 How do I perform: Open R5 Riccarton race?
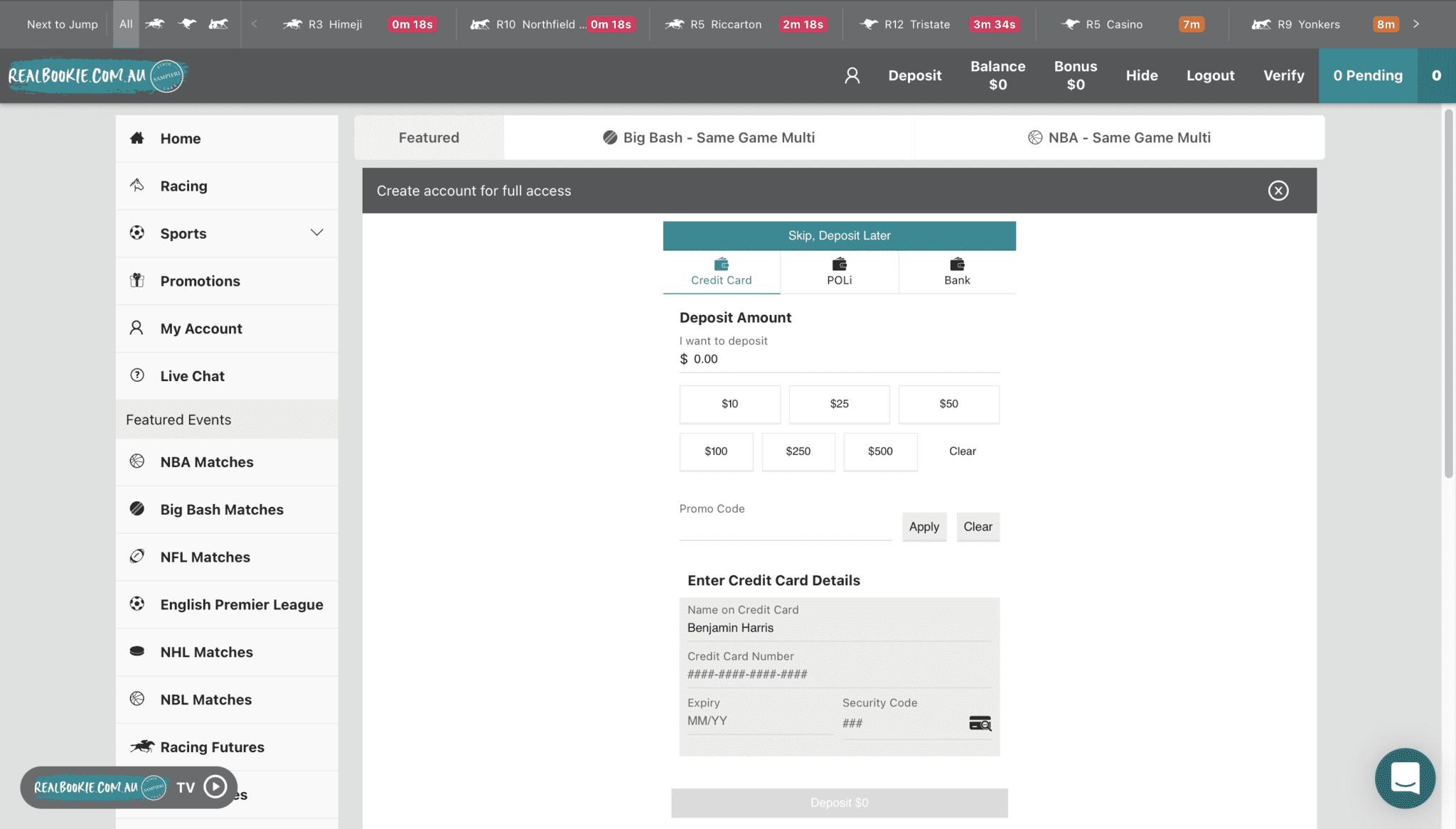[x=746, y=24]
